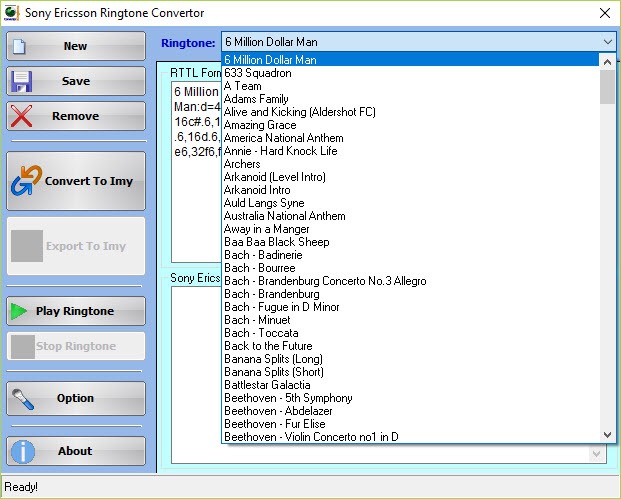Pick 'Arkanoid (Level Intro)'
The height and width of the screenshot is (499, 621).
click(x=410, y=177)
